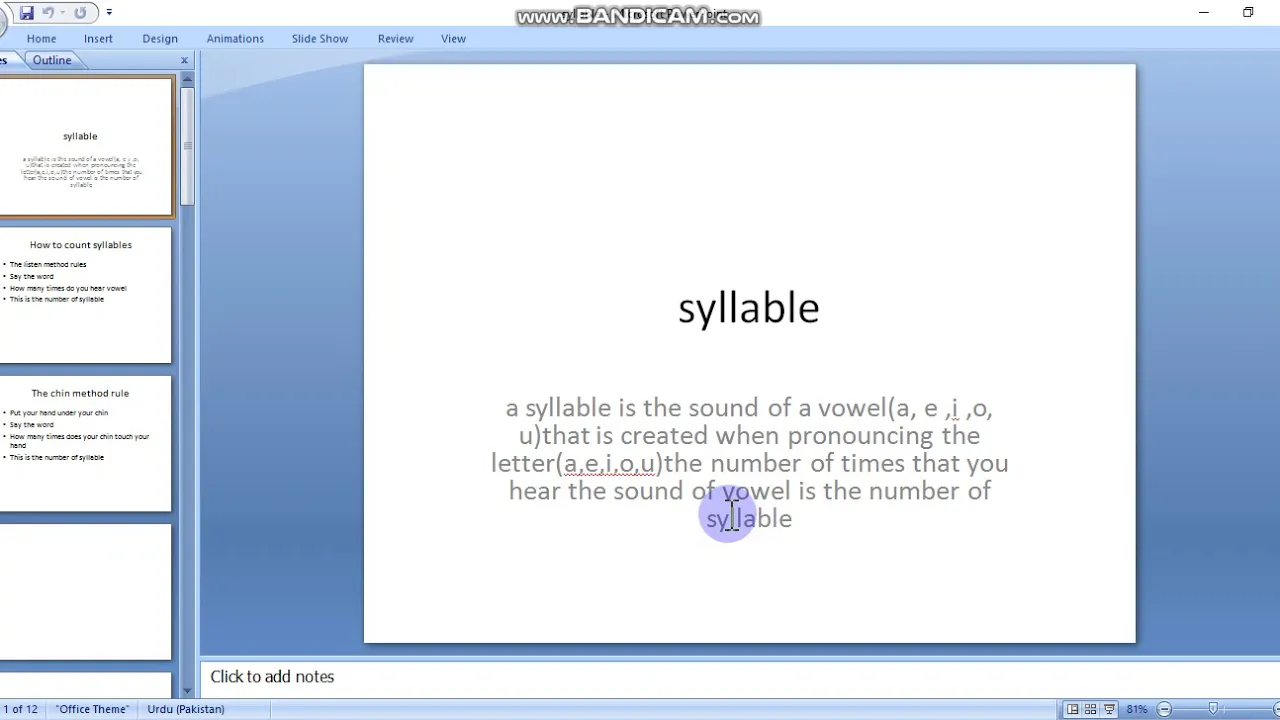Click the slide panel scrollbar down arrow
Screen dimensions: 1280x720
click(x=187, y=690)
